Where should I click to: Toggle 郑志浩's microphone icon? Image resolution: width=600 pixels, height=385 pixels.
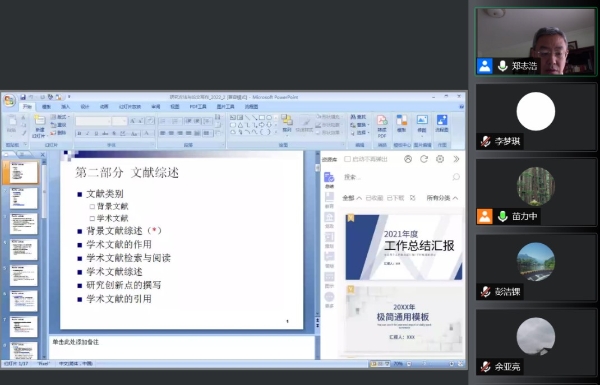click(502, 66)
